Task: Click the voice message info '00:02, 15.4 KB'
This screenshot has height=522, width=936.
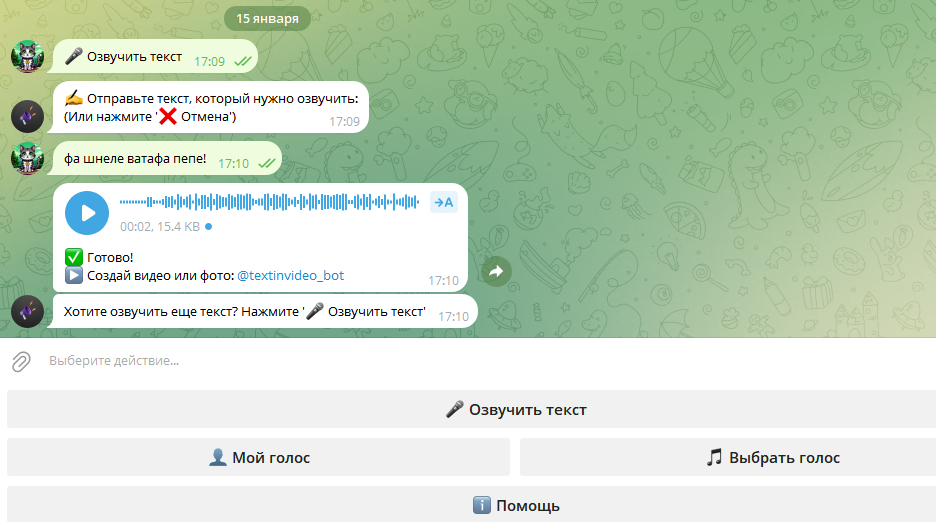Action: pyautogui.click(x=160, y=227)
